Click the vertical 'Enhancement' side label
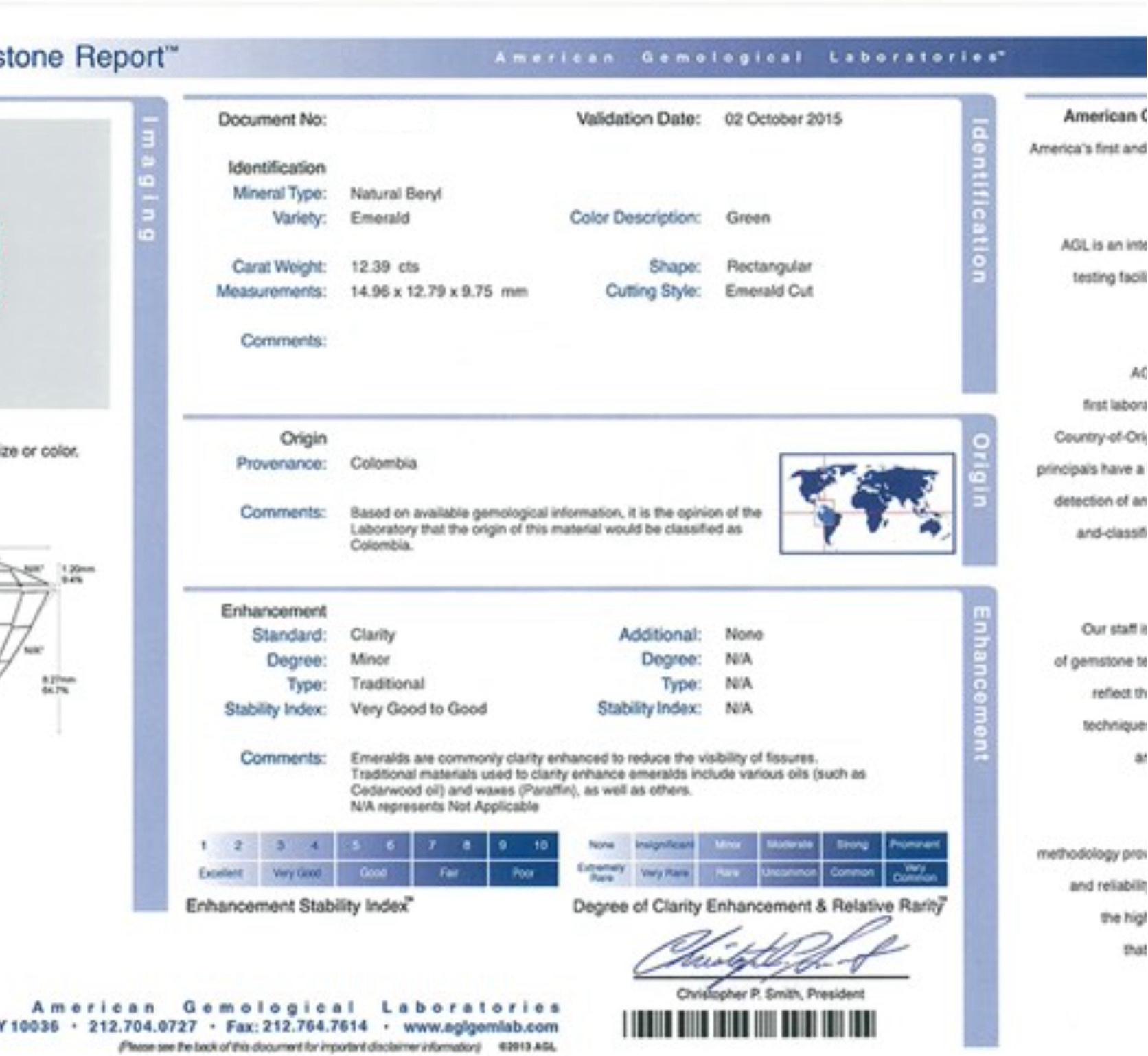Viewport: 1148px width, 1056px height. coord(980,683)
